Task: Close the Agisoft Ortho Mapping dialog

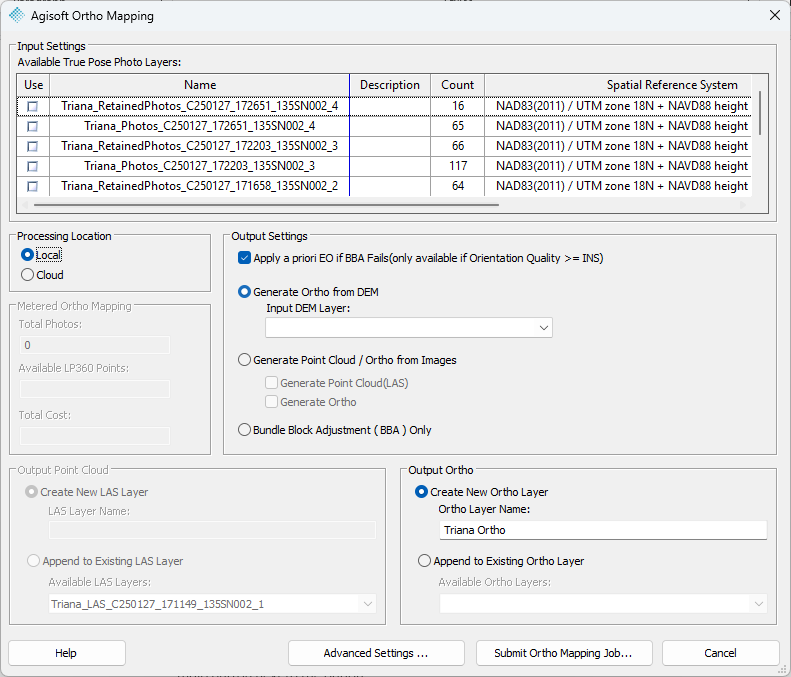Action: tap(775, 16)
